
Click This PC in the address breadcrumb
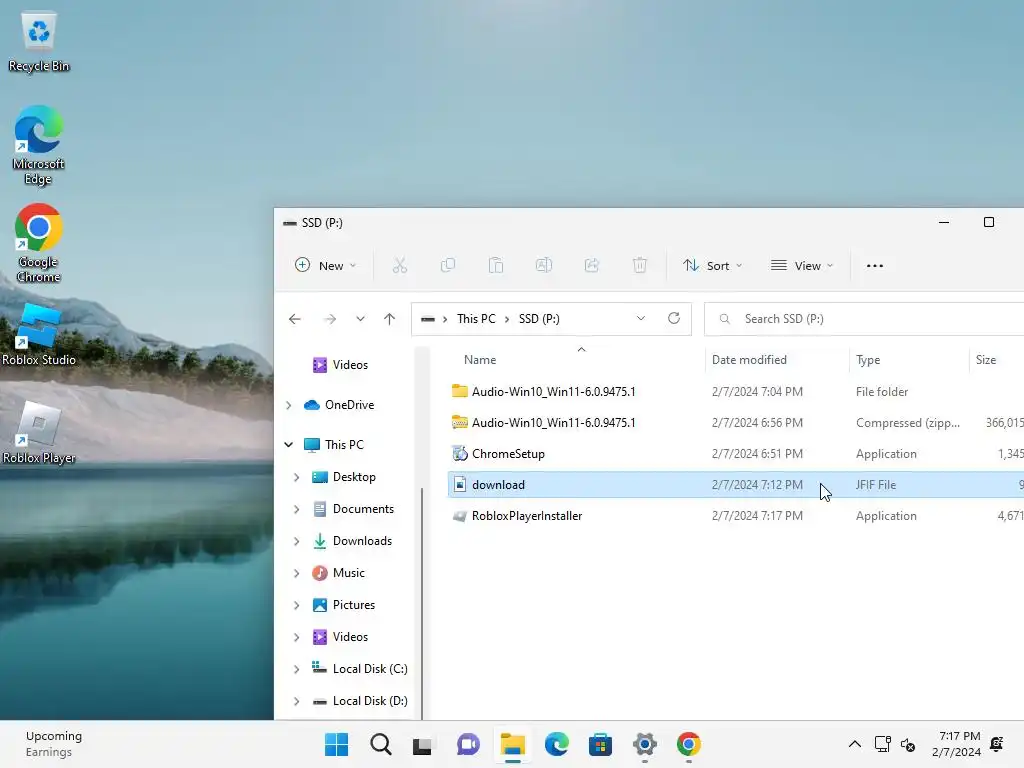point(476,319)
